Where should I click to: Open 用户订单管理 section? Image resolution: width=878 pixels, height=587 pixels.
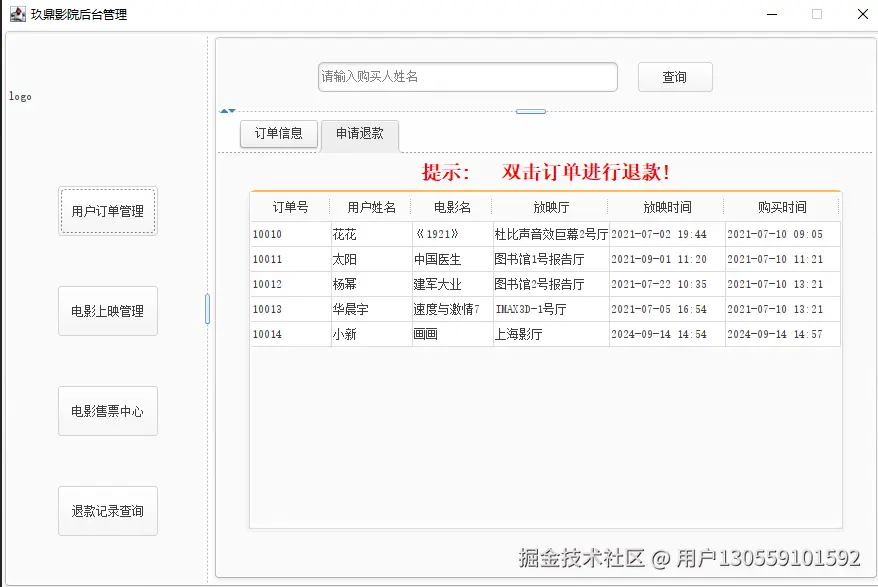(108, 211)
